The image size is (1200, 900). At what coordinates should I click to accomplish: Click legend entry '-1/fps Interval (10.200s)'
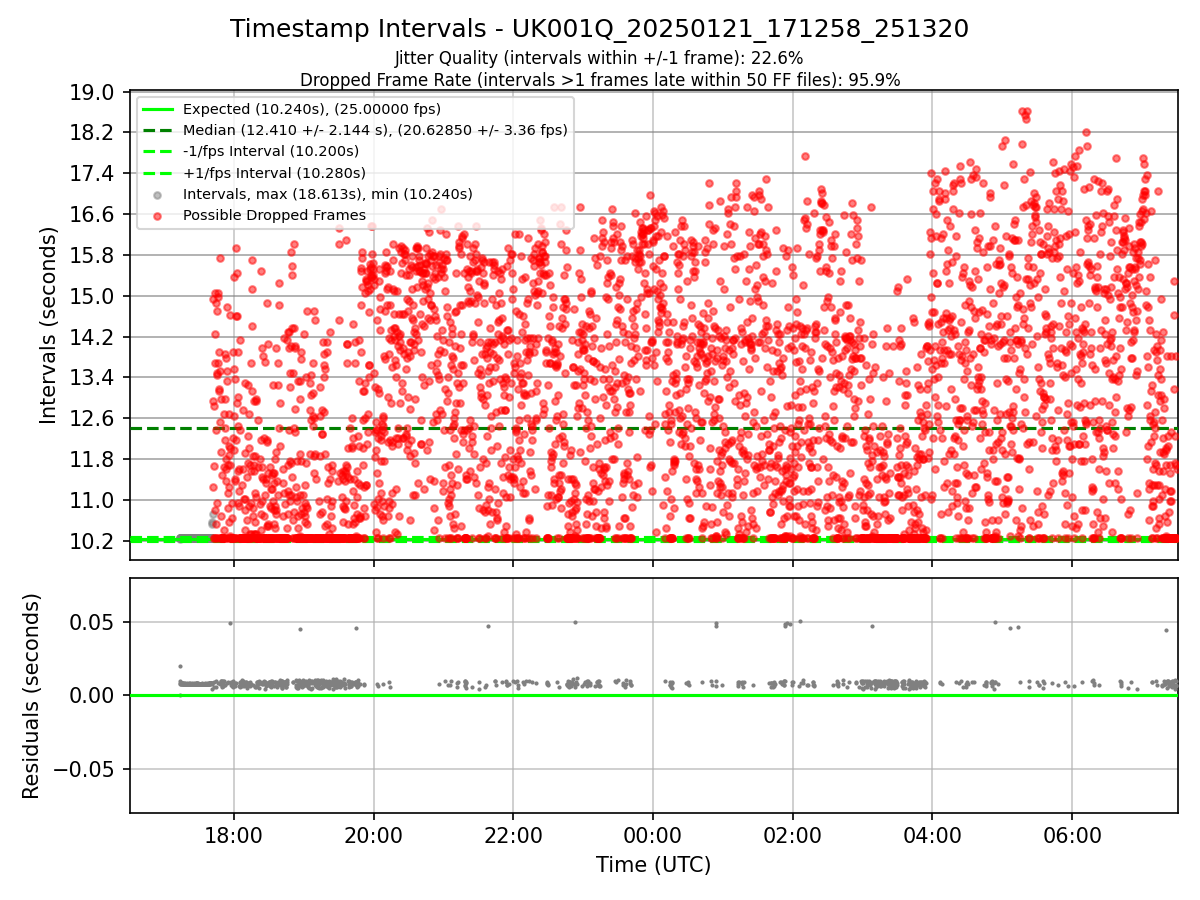tap(271, 151)
